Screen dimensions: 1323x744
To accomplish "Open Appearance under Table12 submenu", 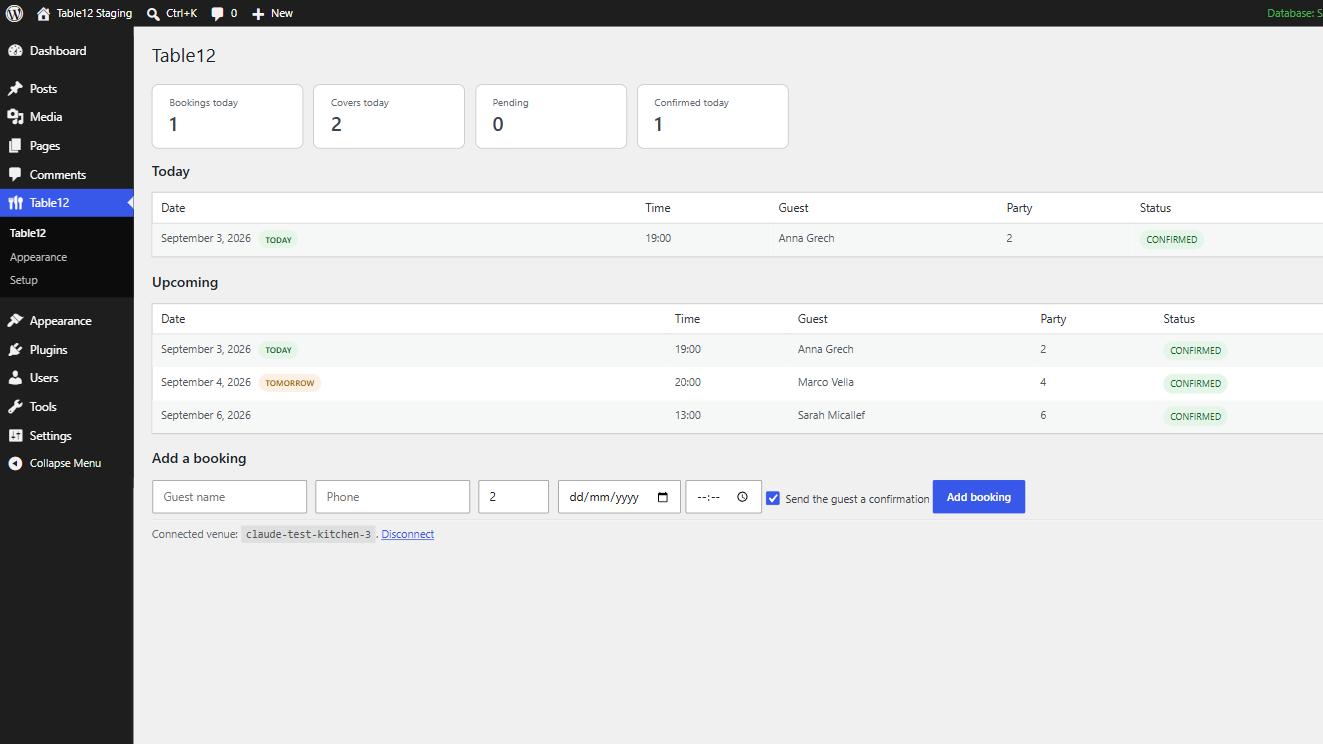I will [38, 257].
